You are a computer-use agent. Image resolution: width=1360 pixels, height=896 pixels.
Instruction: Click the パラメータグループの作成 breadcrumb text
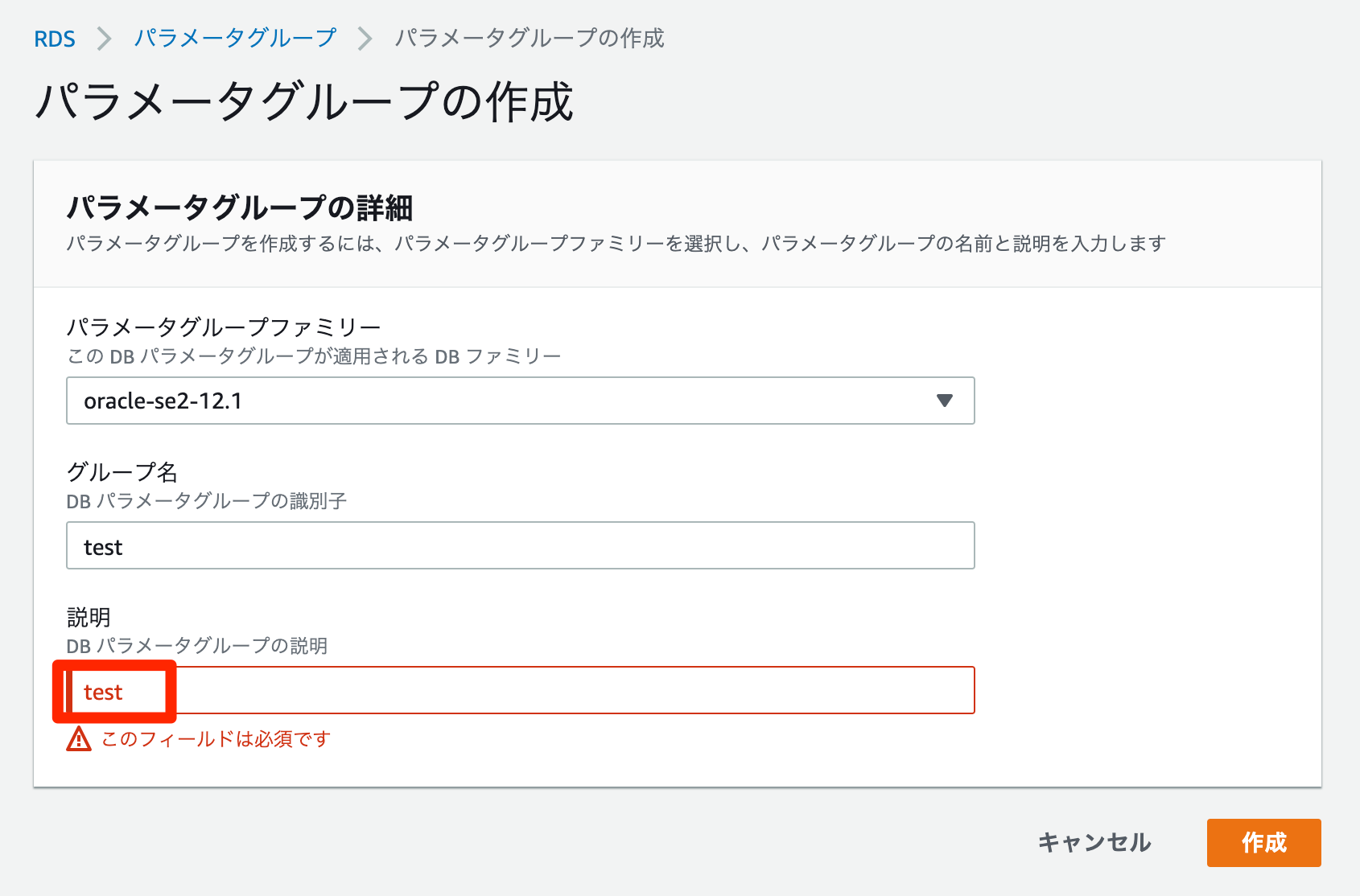pyautogui.click(x=529, y=38)
